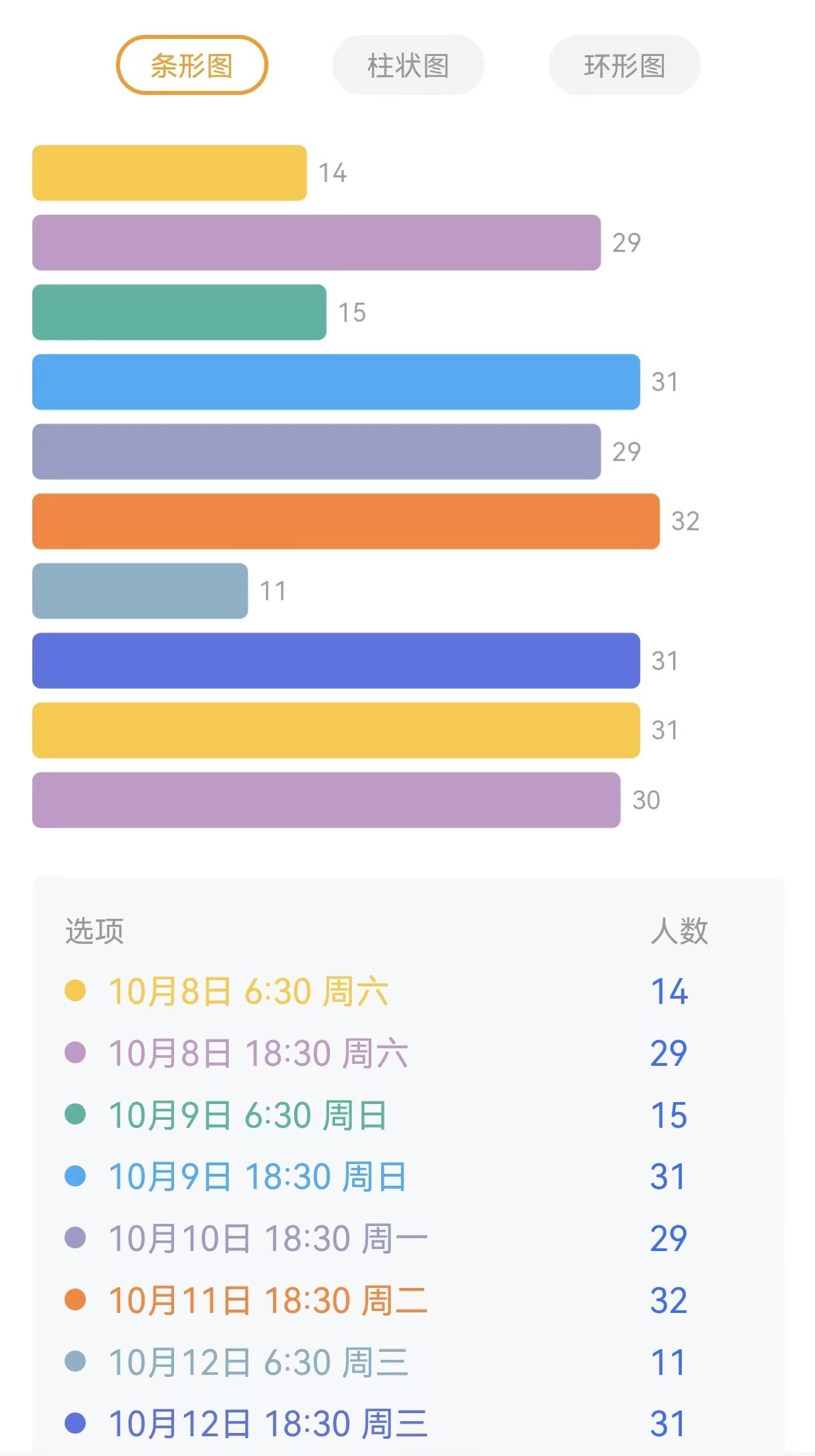
Task: Click the green bar labeled 15
Action: coord(179,312)
